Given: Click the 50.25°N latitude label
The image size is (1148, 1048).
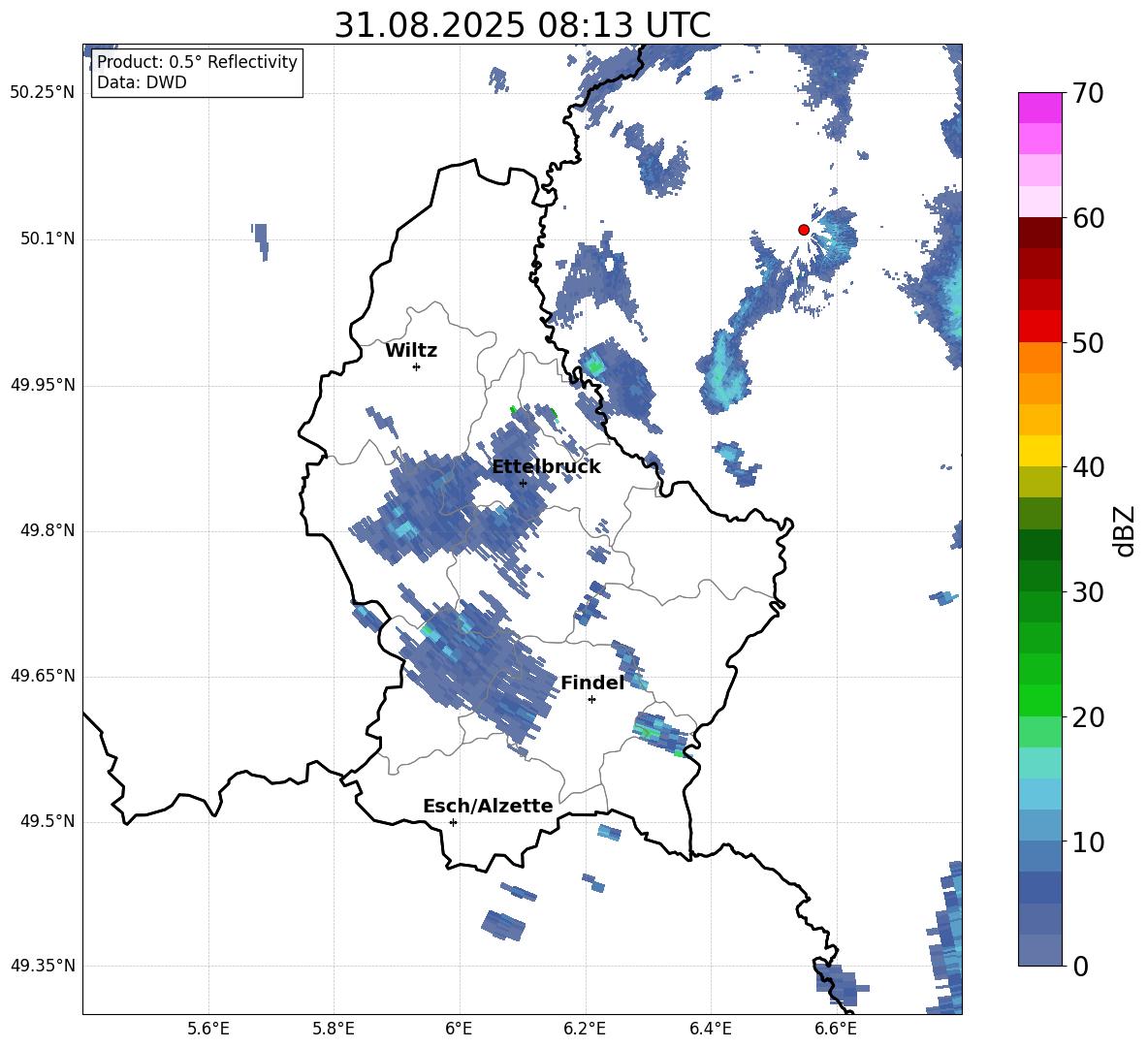Looking at the screenshot, I should 43,93.
